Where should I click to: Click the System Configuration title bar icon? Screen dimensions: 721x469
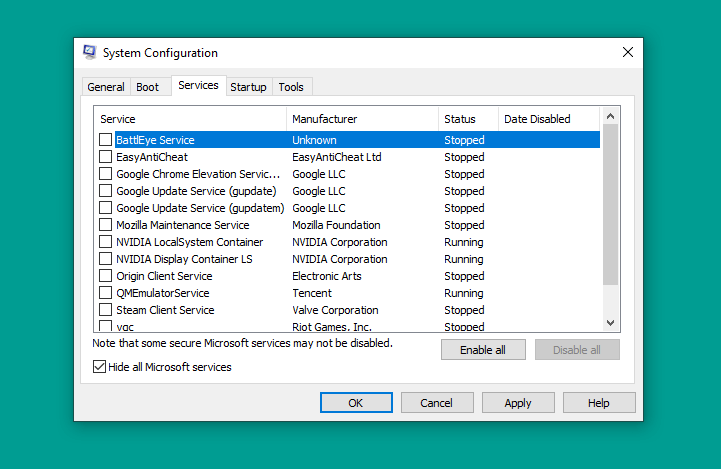90,52
